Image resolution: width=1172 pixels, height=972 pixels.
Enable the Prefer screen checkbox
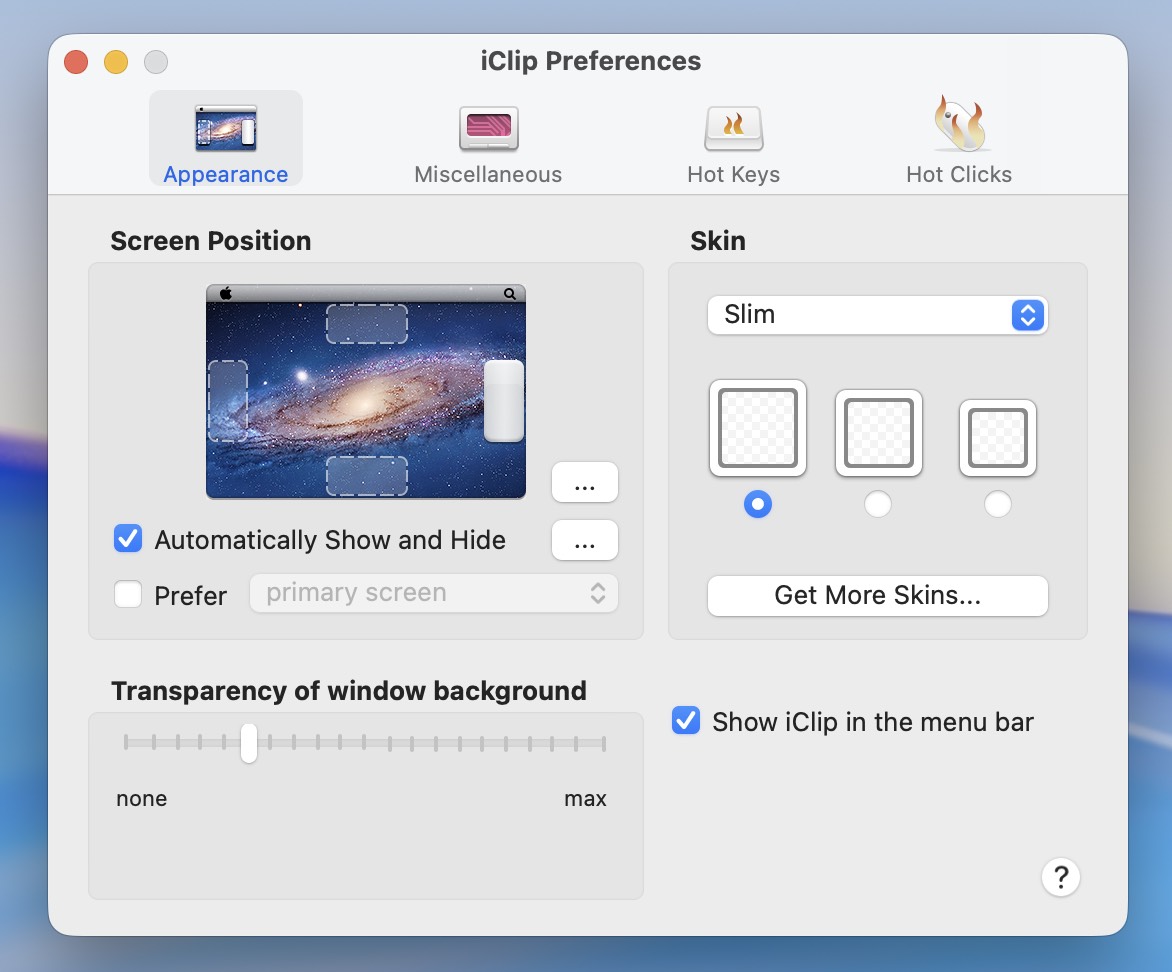(128, 595)
